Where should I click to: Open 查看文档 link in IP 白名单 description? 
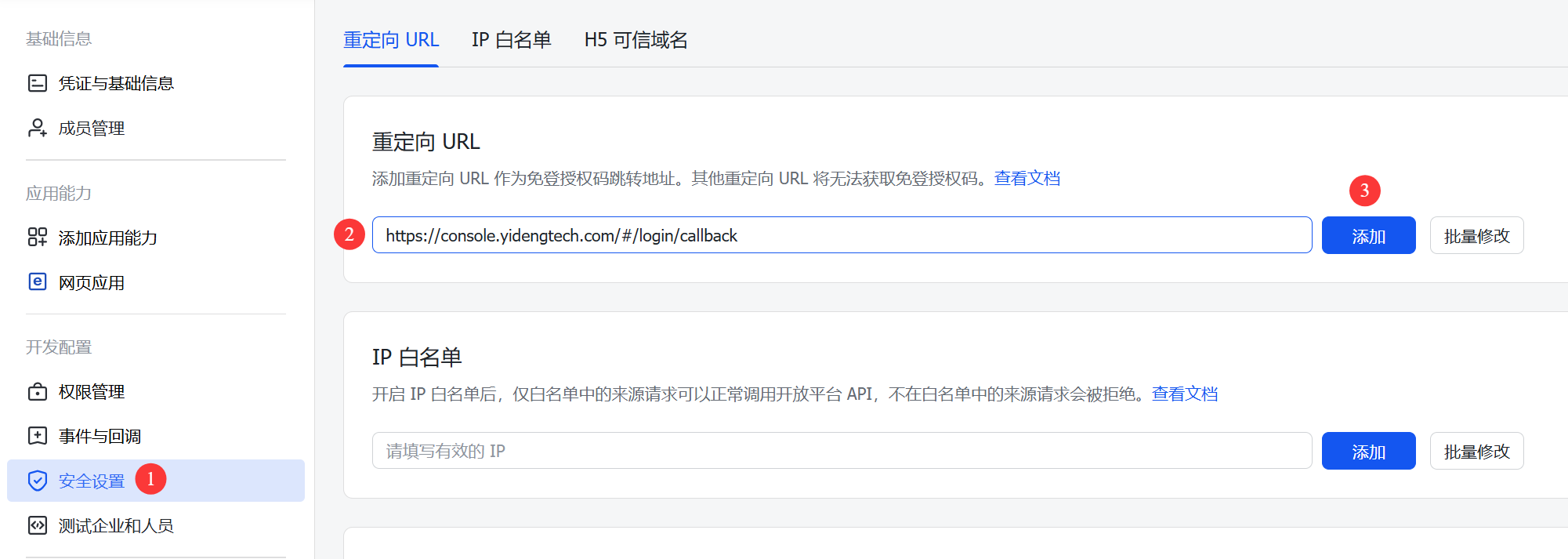(1184, 394)
